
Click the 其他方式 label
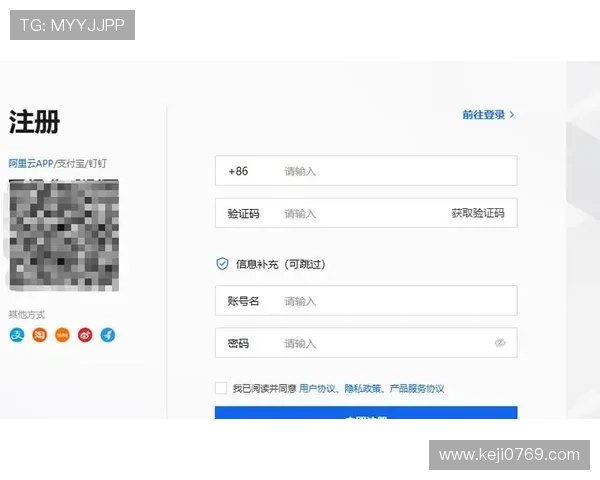point(27,315)
